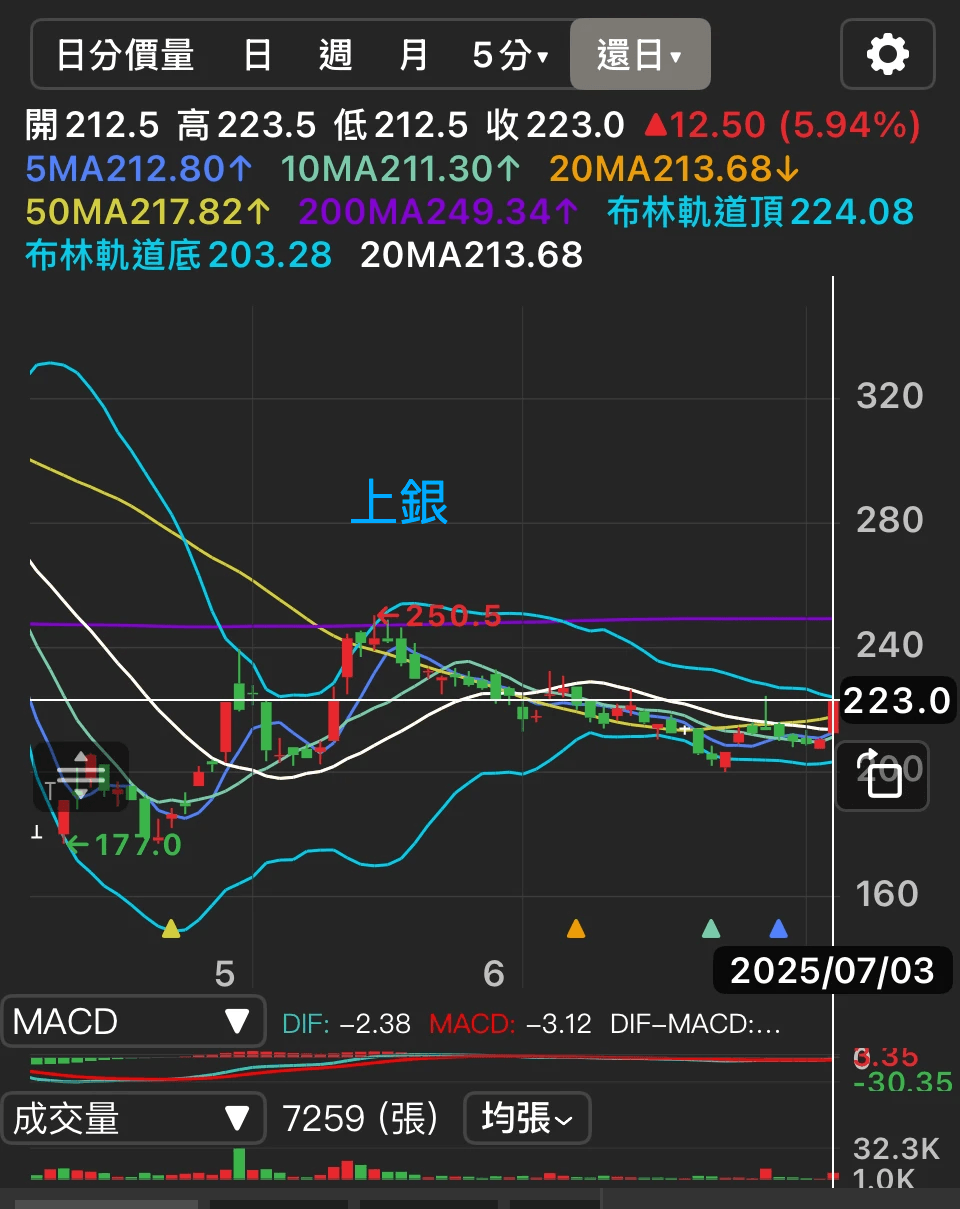The width and height of the screenshot is (960, 1209).
Task: Tap the 收 223.0 closing price
Action: (x=555, y=125)
